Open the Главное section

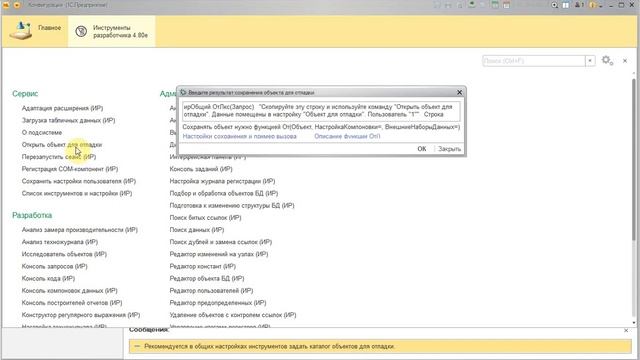pyautogui.click(x=36, y=31)
